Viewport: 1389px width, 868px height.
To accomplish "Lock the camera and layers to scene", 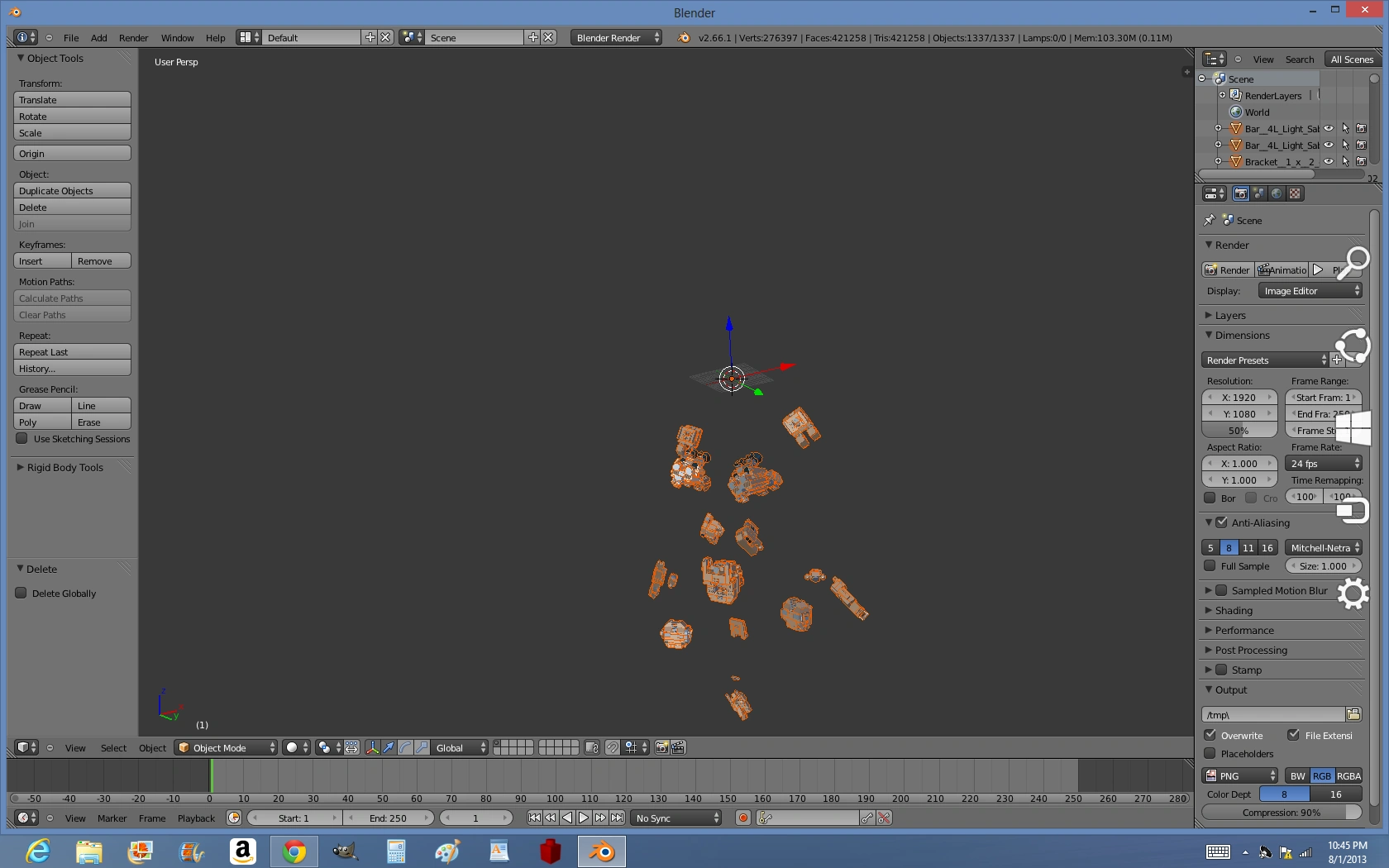I will [592, 747].
